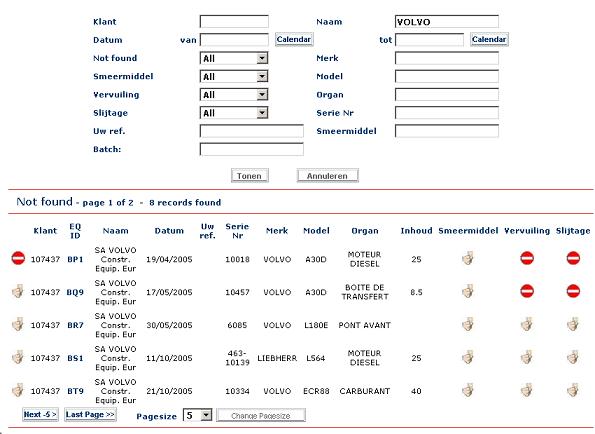Viewport: 595px width, 434px height.
Task: Click the Smeermiddel hand icon in BP1 row
Action: tap(468, 258)
